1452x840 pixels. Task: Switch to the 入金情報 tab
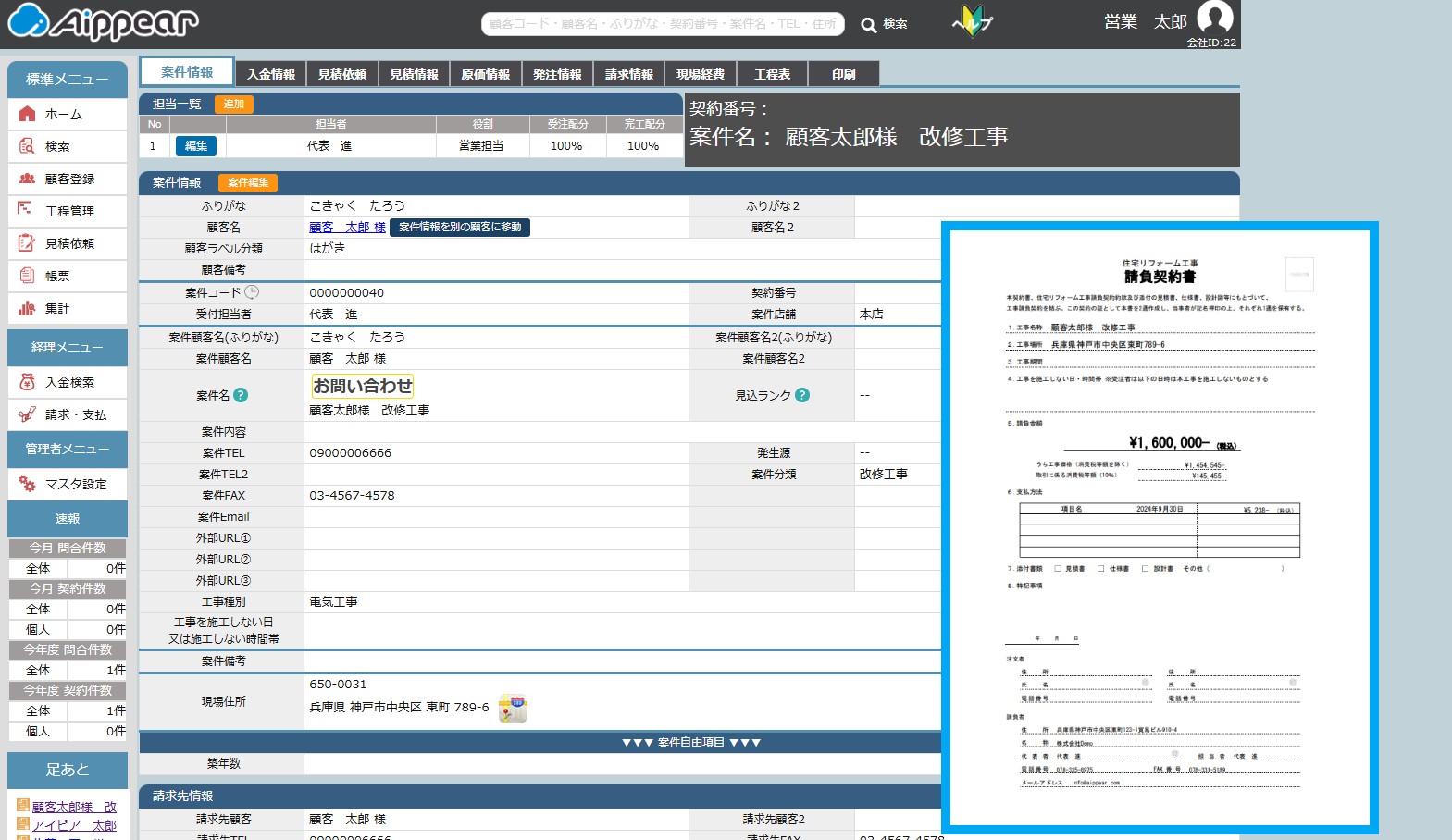[271, 74]
